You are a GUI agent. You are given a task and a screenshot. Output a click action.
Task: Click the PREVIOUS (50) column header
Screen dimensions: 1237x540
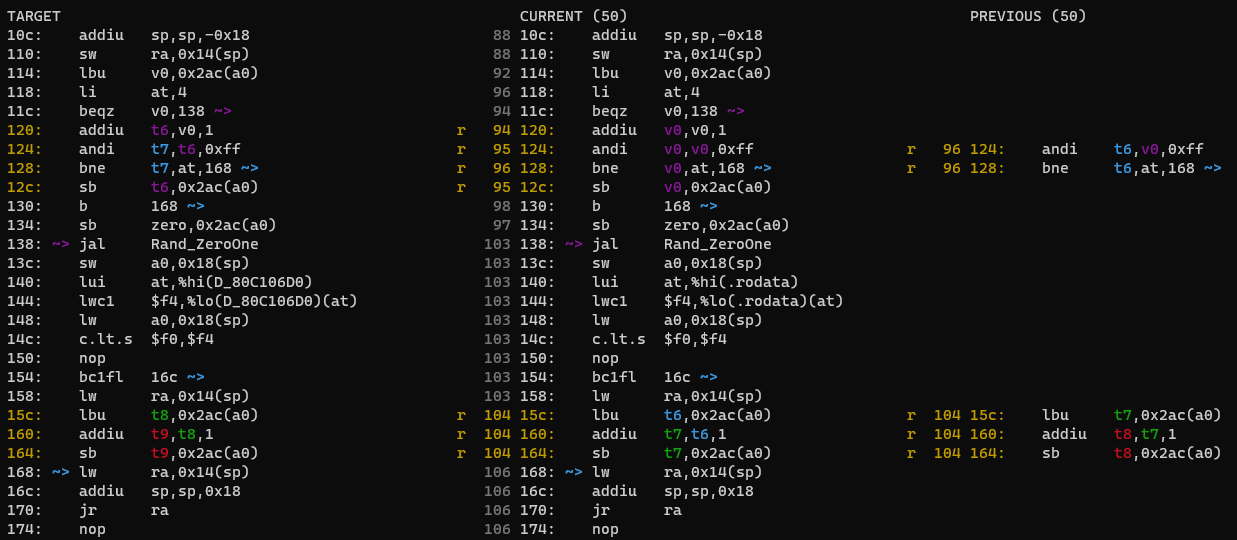pos(1027,16)
